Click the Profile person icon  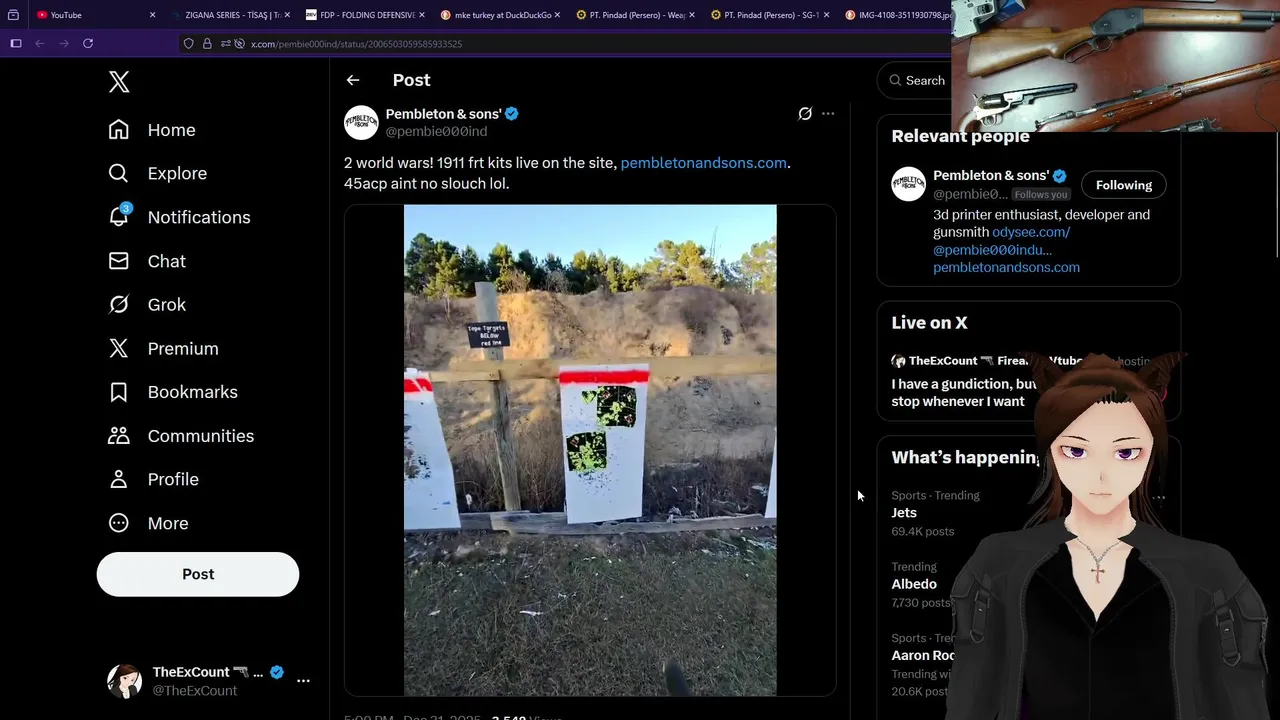118,479
